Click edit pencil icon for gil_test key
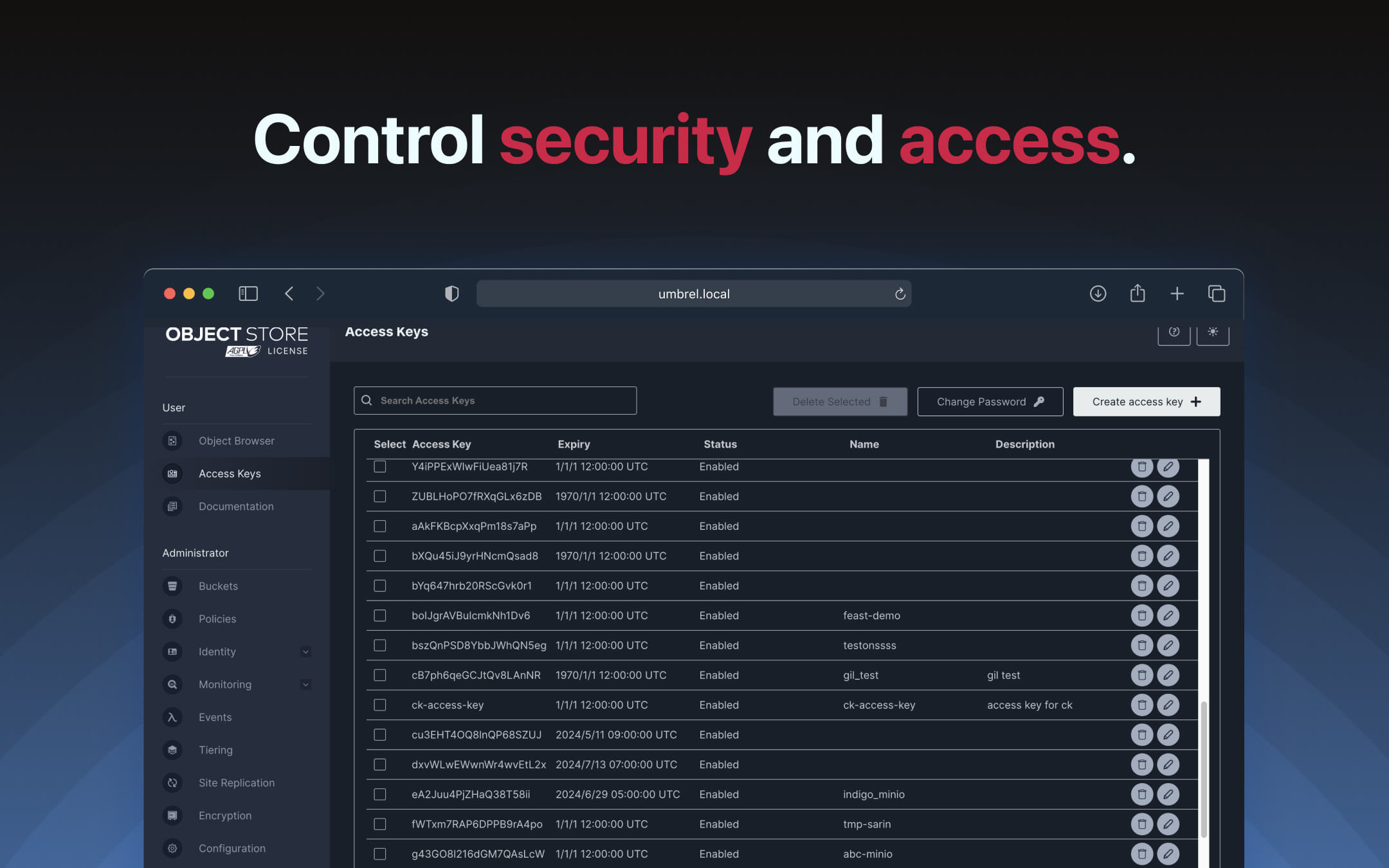 click(x=1168, y=675)
